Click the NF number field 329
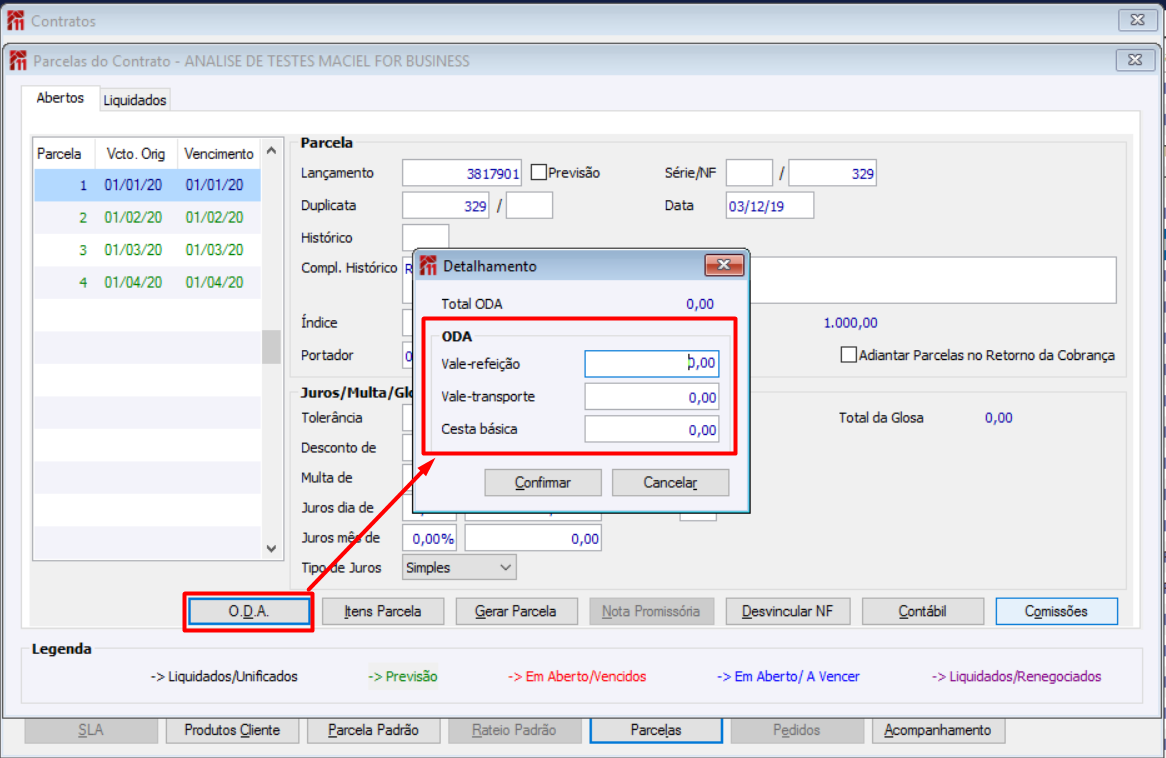The width and height of the screenshot is (1166, 758). coord(833,173)
